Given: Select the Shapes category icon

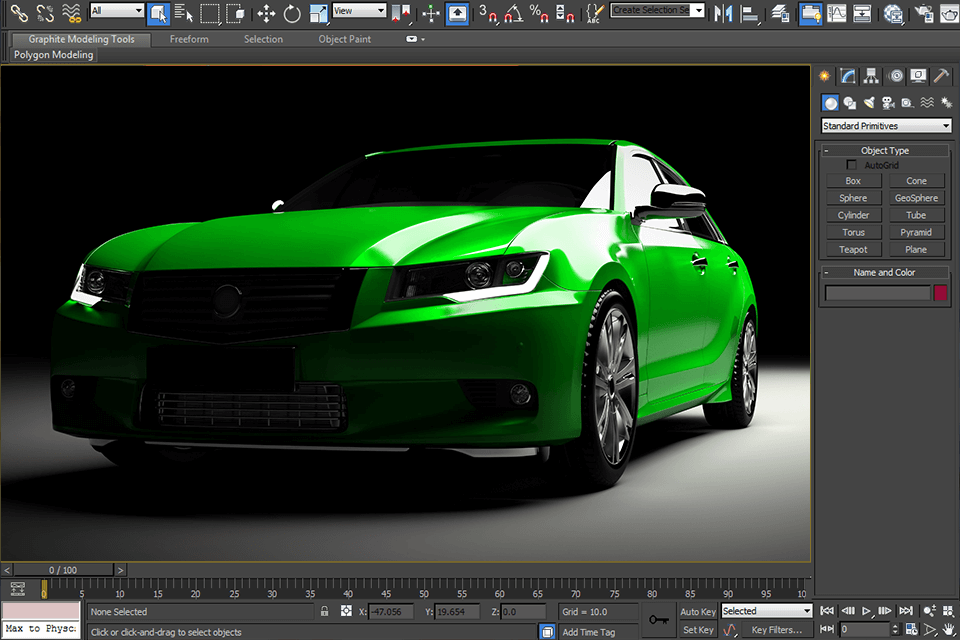Looking at the screenshot, I should (850, 103).
